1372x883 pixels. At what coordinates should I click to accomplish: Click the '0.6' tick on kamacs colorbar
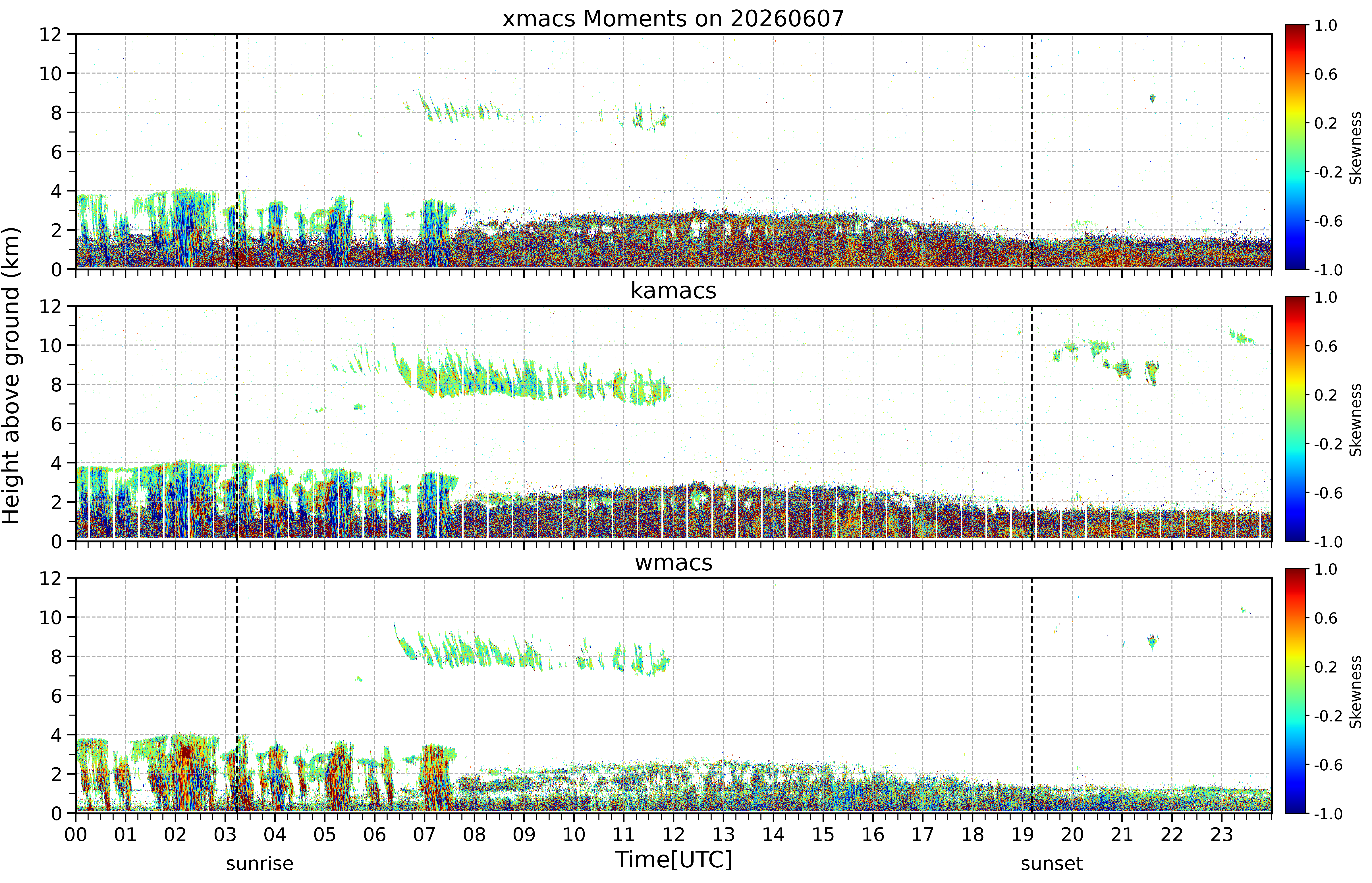1326,346
